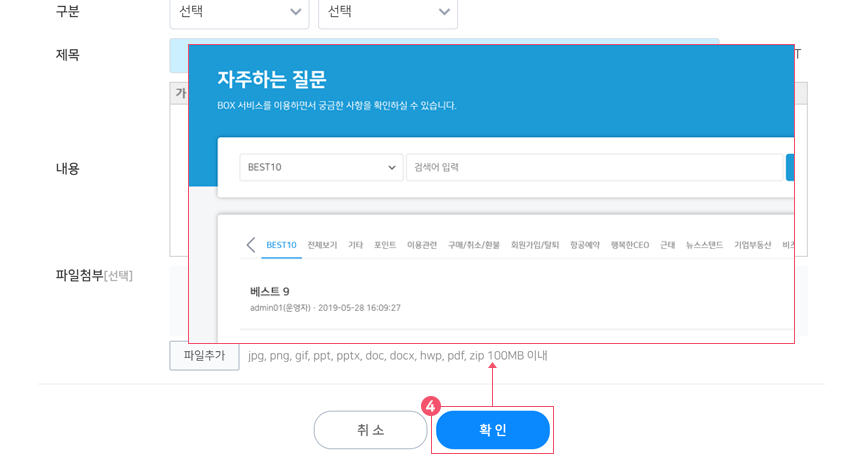
Task: Click the allowed file types hint text
Action: coord(397,356)
